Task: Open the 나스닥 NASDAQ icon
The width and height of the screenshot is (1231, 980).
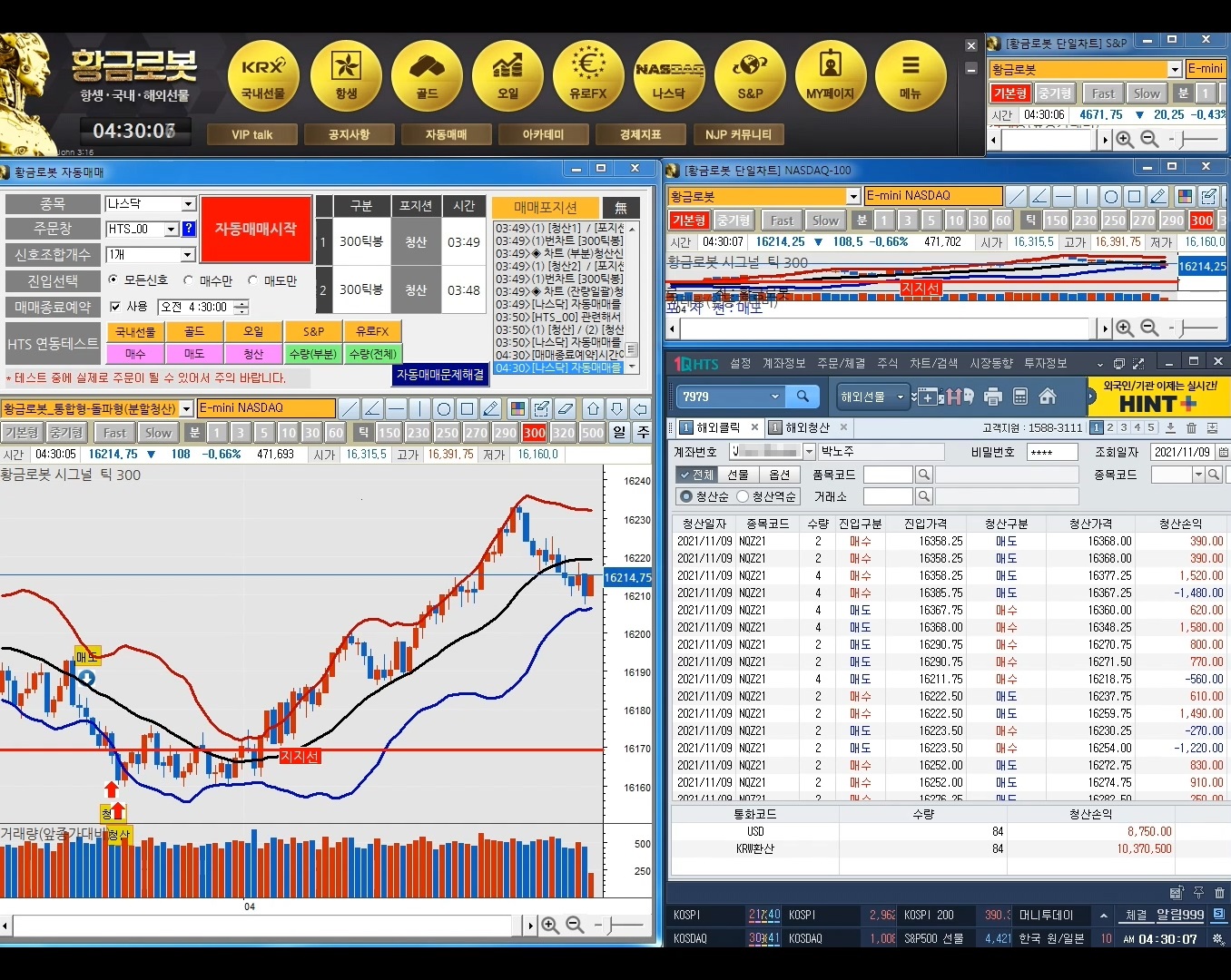Action: click(669, 75)
